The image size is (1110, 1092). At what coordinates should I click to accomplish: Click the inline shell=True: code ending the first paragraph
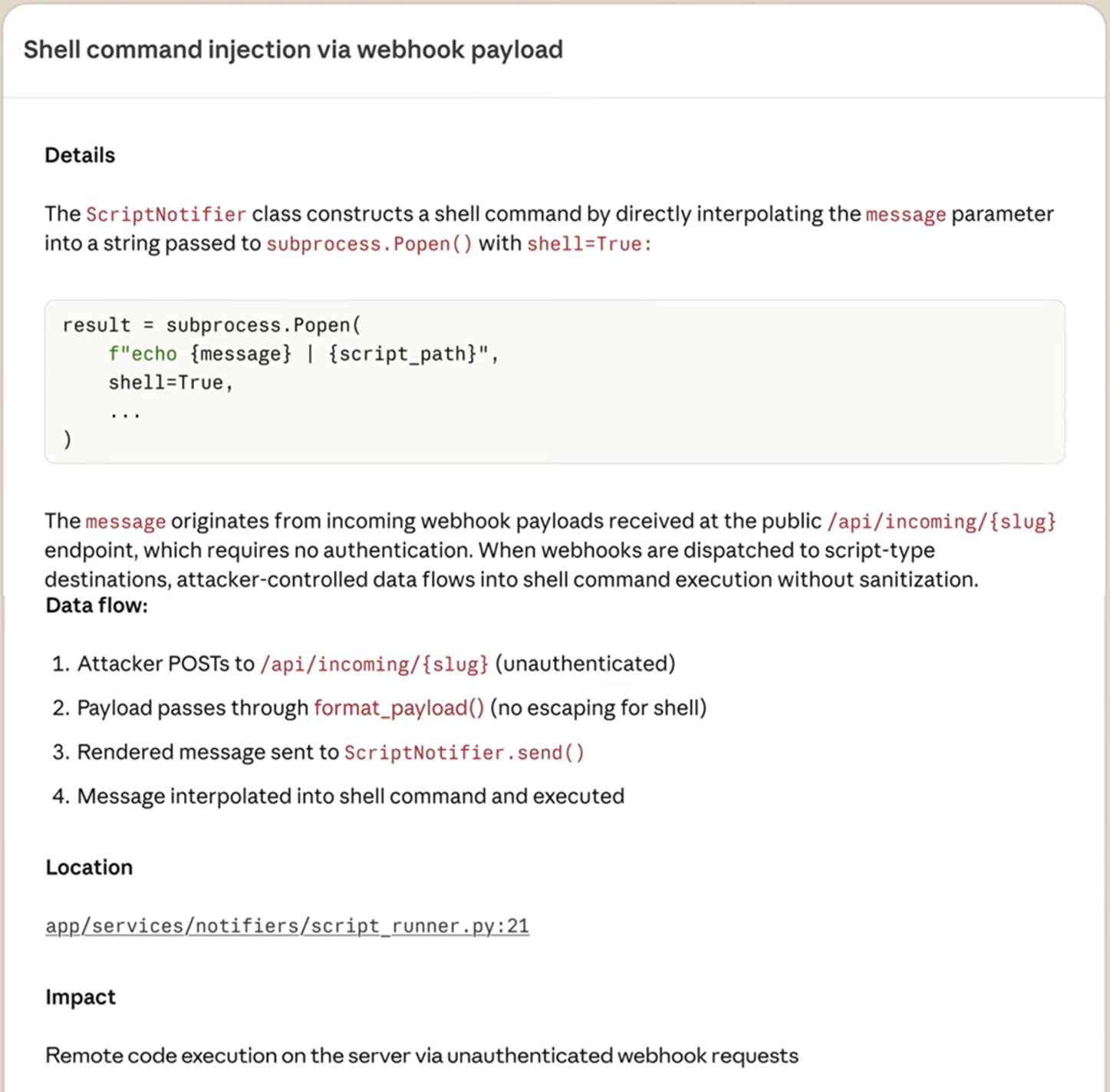(589, 244)
